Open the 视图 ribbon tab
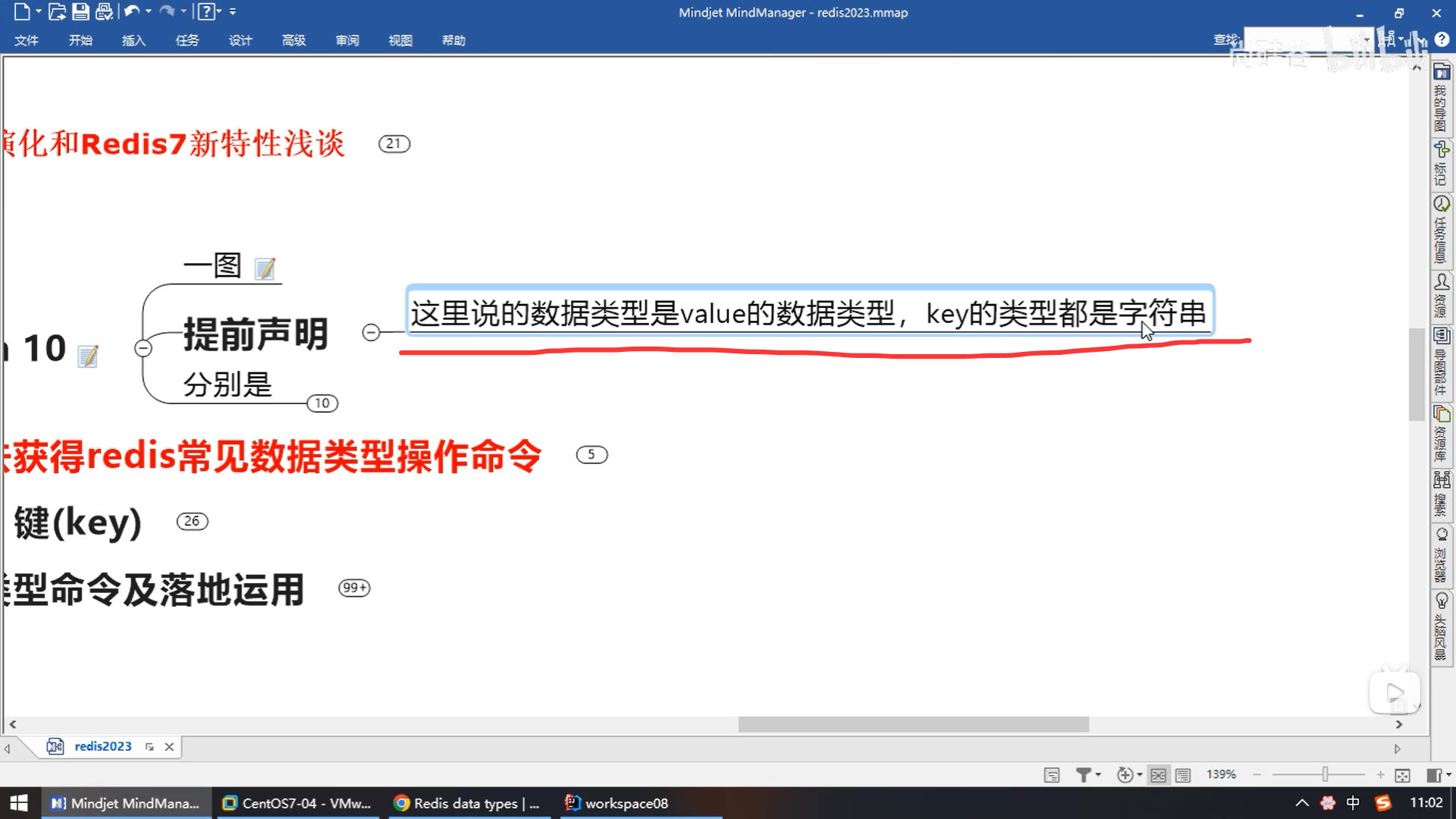1456x819 pixels. pos(400,40)
